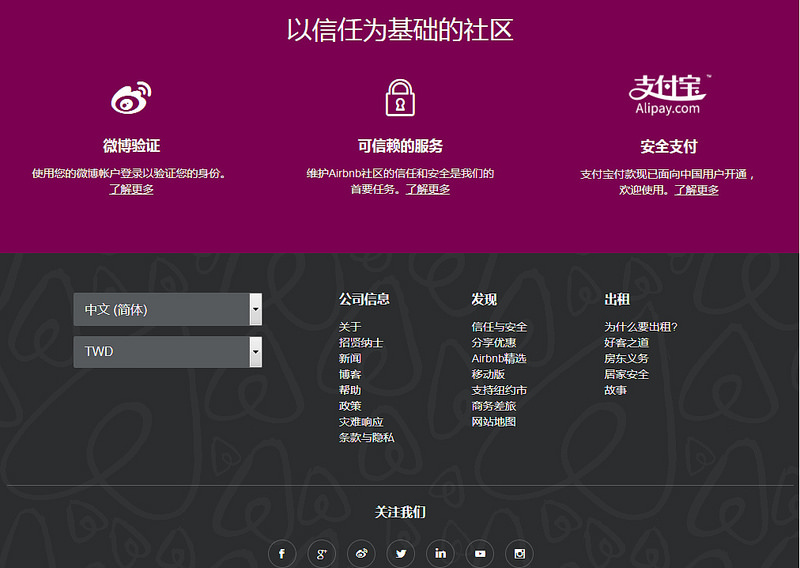The height and width of the screenshot is (568, 800).
Task: Click the arrow on the TWD selector
Action: click(256, 352)
